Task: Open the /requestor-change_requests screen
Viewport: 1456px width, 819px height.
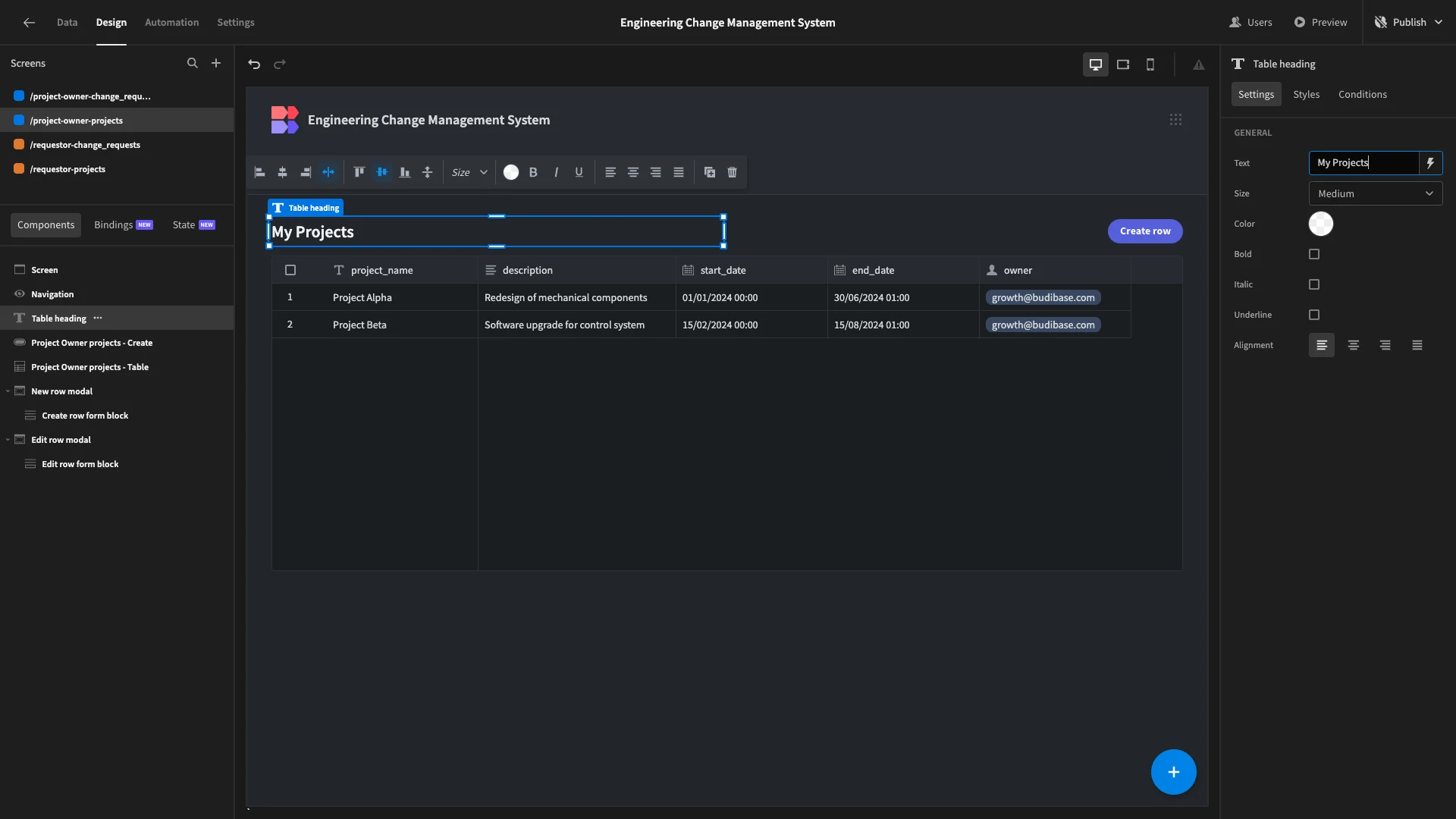Action: click(x=117, y=145)
